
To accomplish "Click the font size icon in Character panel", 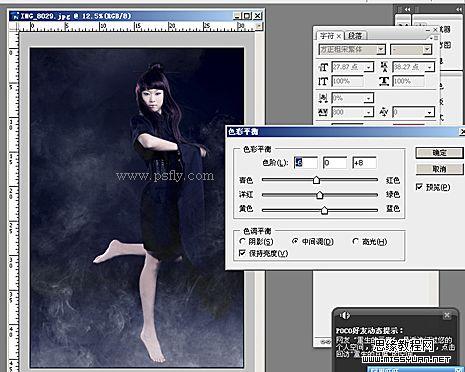I will 323,67.
